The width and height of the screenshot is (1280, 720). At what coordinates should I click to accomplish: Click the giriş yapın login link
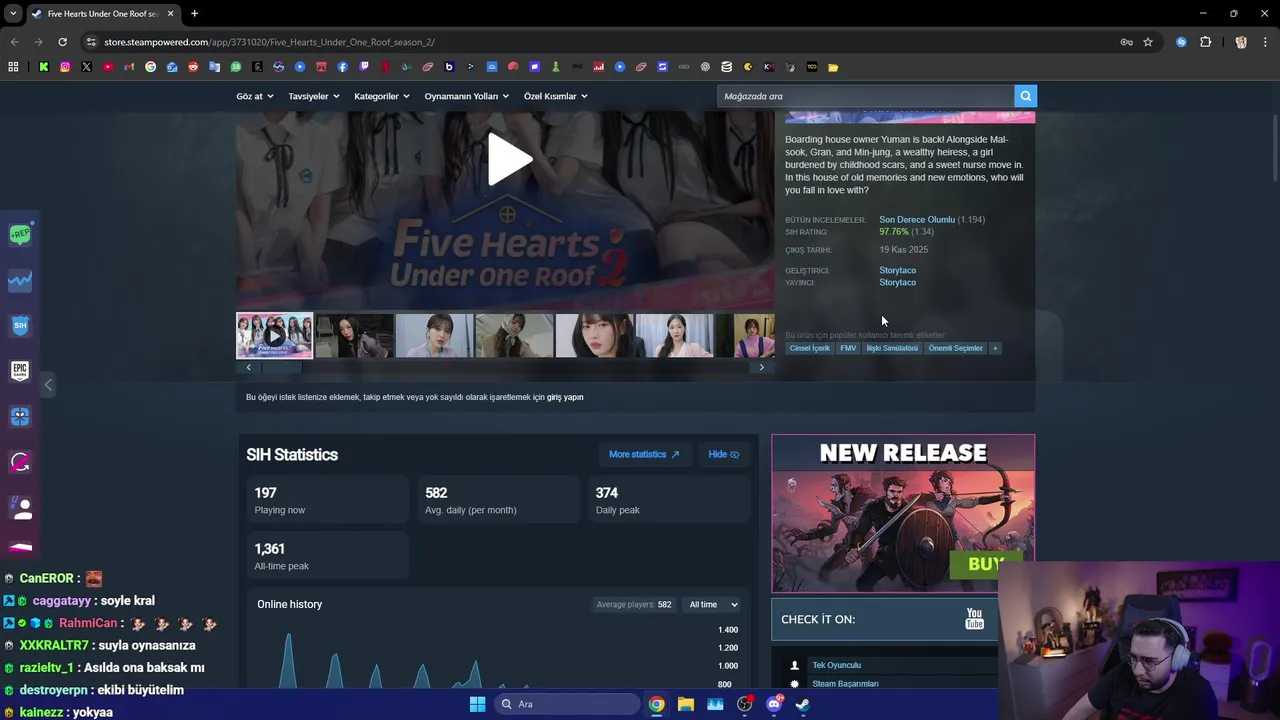[x=565, y=397]
